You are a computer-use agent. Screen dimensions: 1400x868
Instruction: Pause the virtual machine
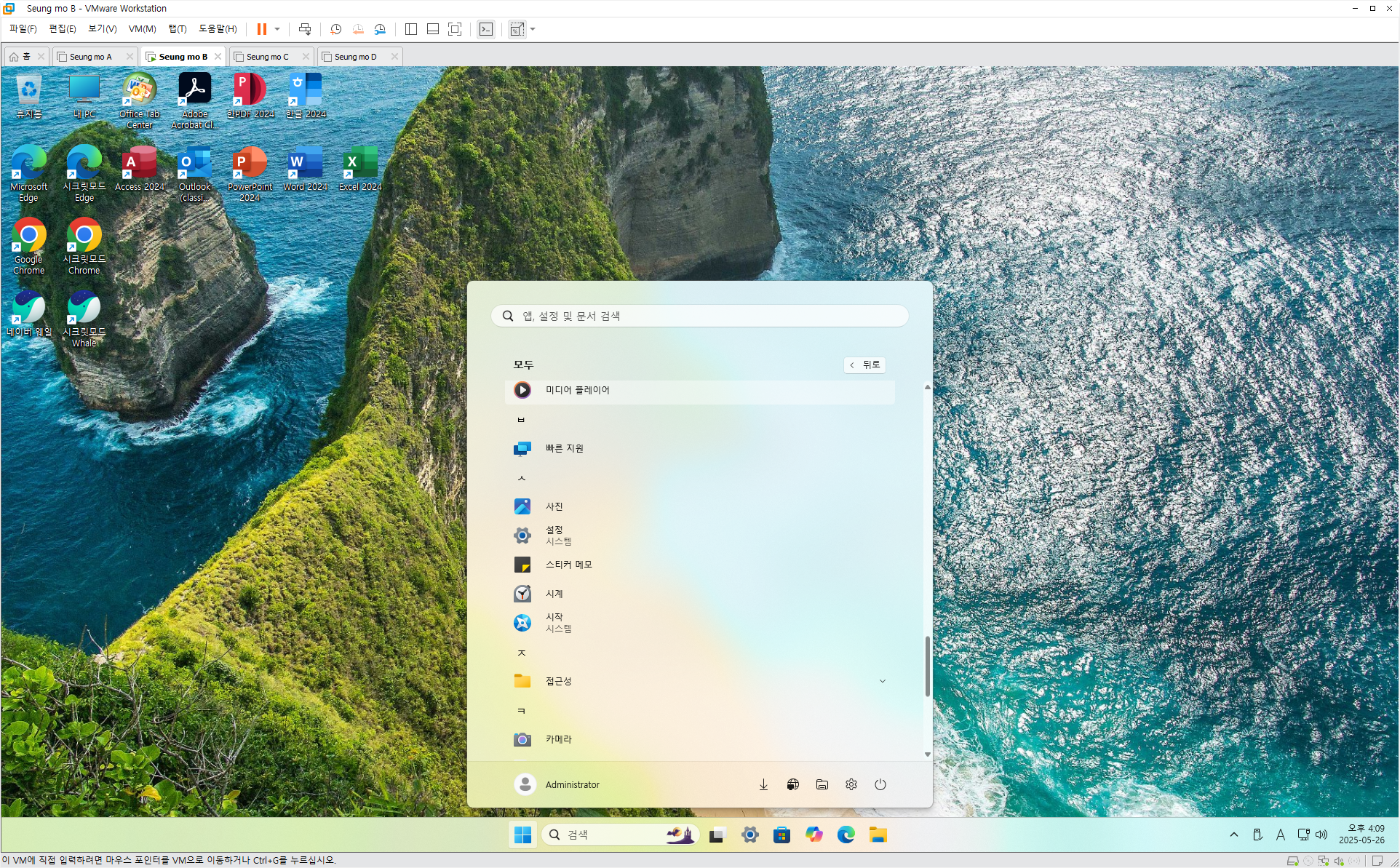point(261,29)
